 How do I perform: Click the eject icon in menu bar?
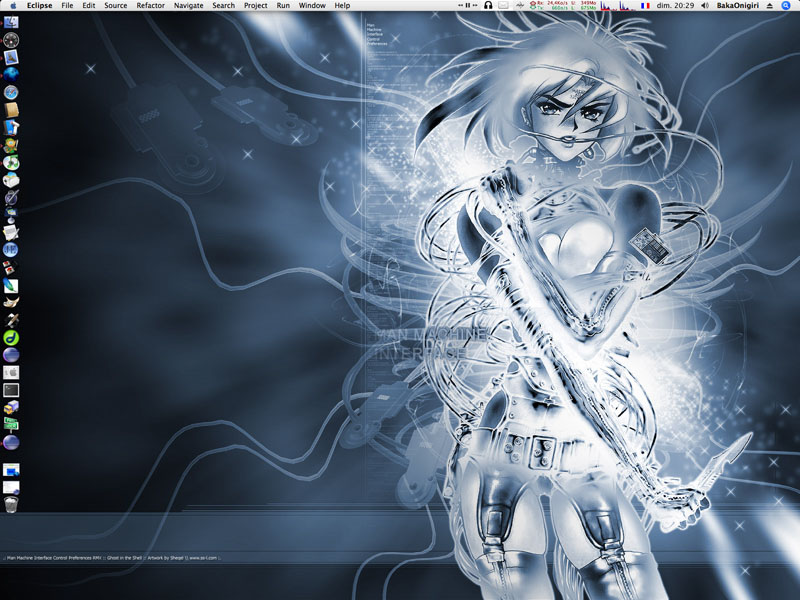[x=770, y=6]
